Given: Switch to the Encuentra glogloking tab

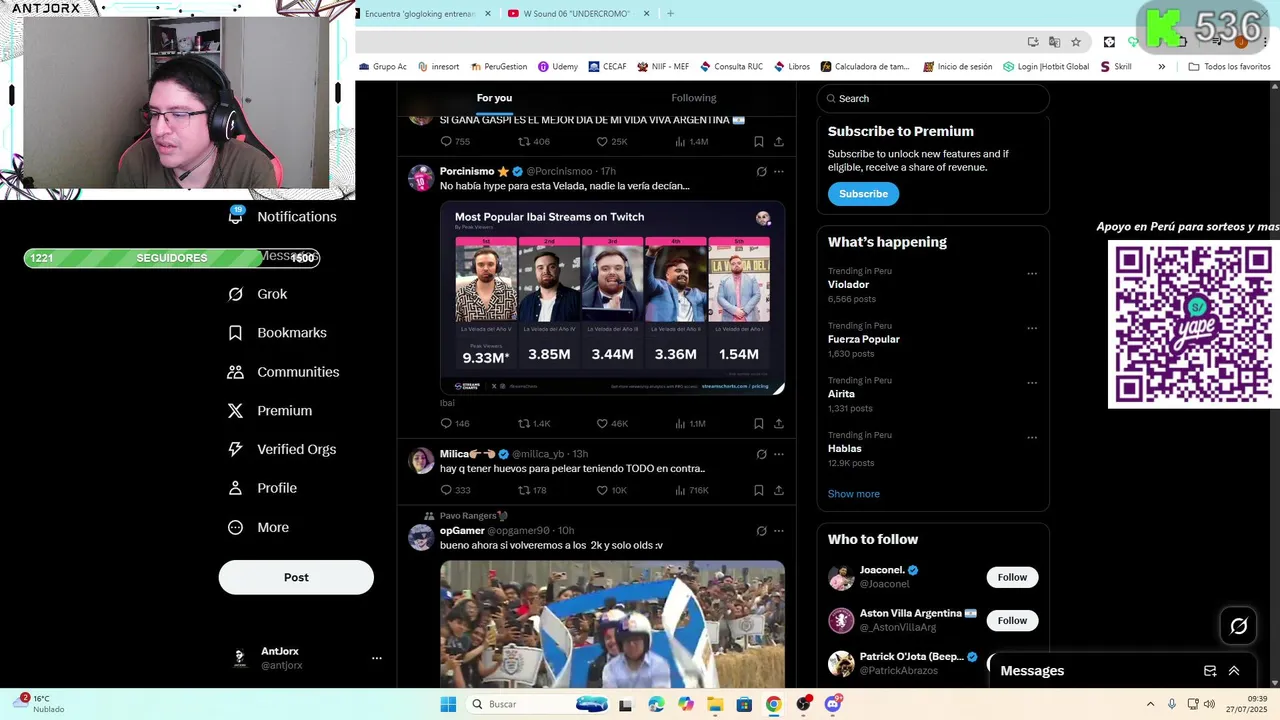Looking at the screenshot, I should (424, 14).
